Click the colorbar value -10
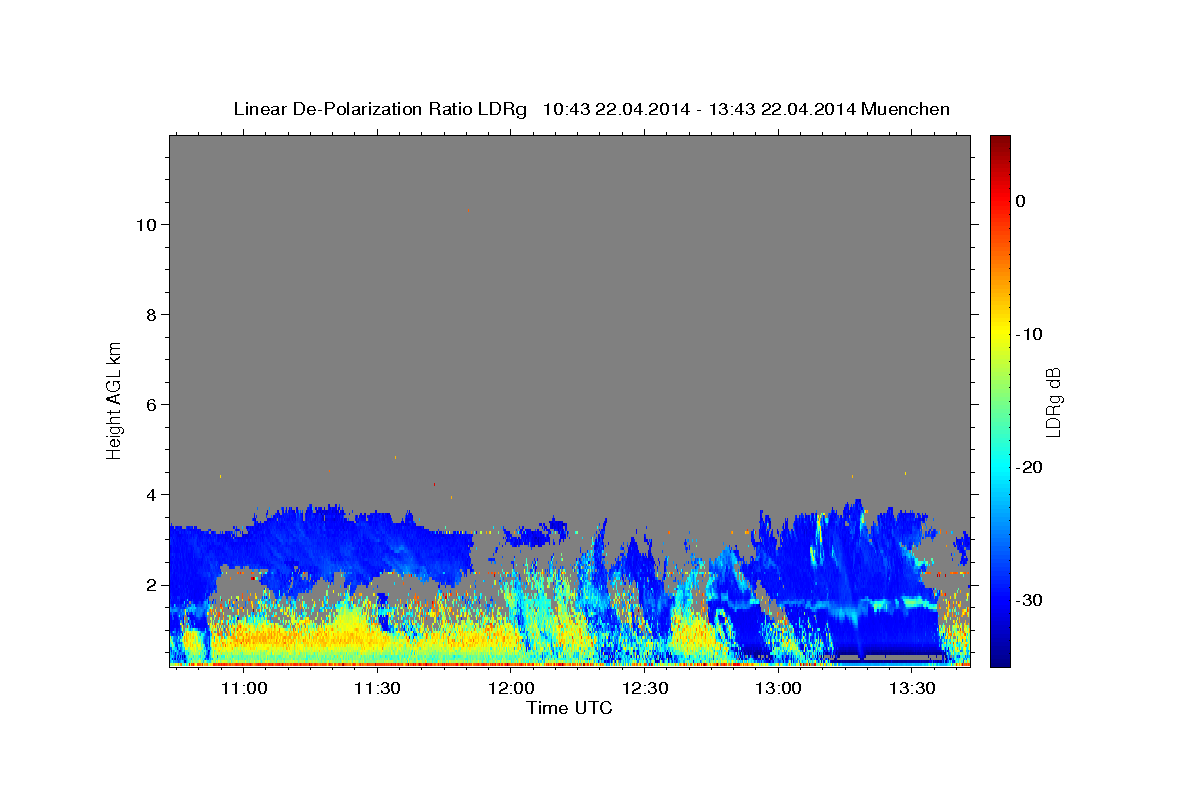 (1030, 334)
